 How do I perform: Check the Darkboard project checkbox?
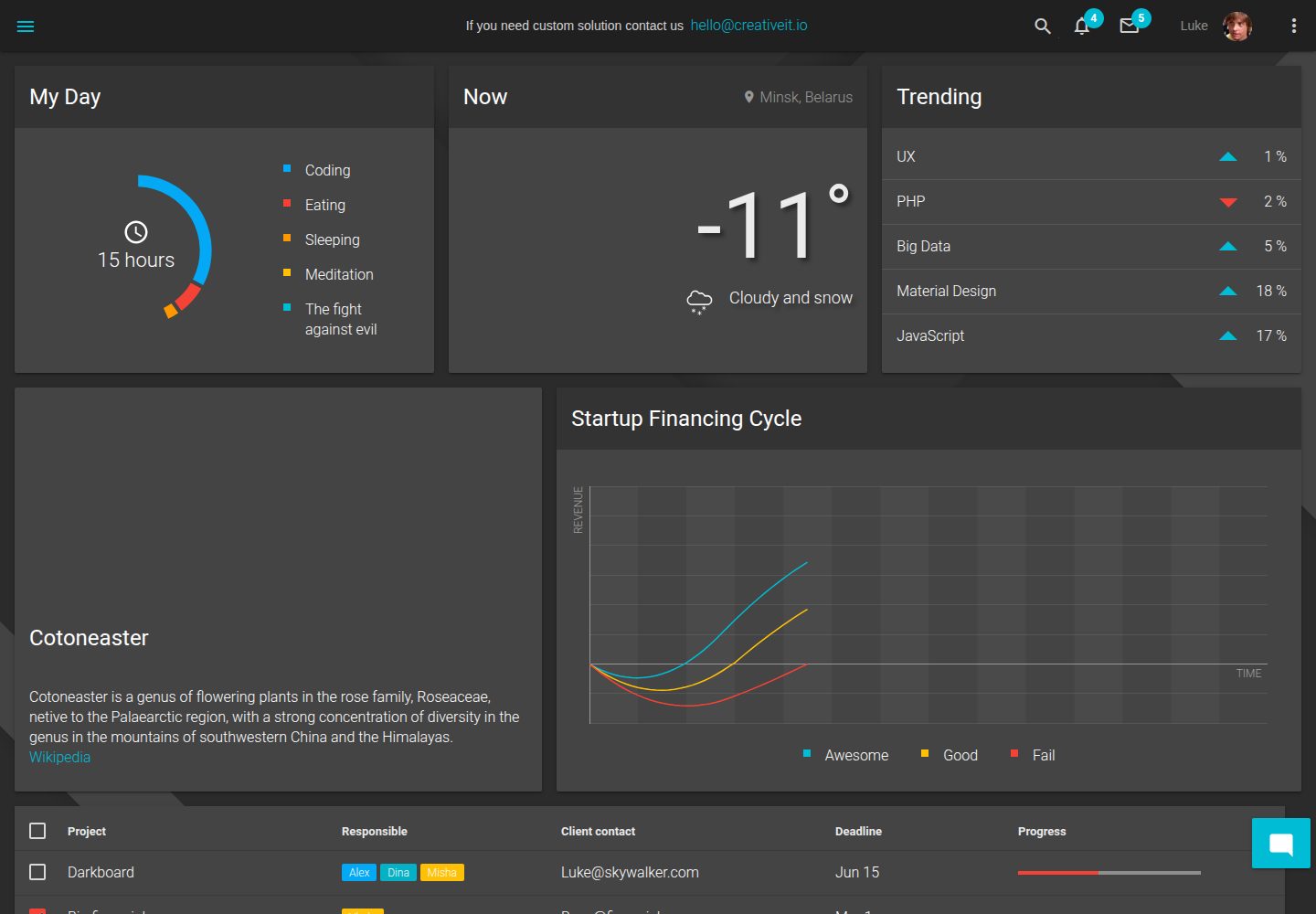pyautogui.click(x=37, y=872)
